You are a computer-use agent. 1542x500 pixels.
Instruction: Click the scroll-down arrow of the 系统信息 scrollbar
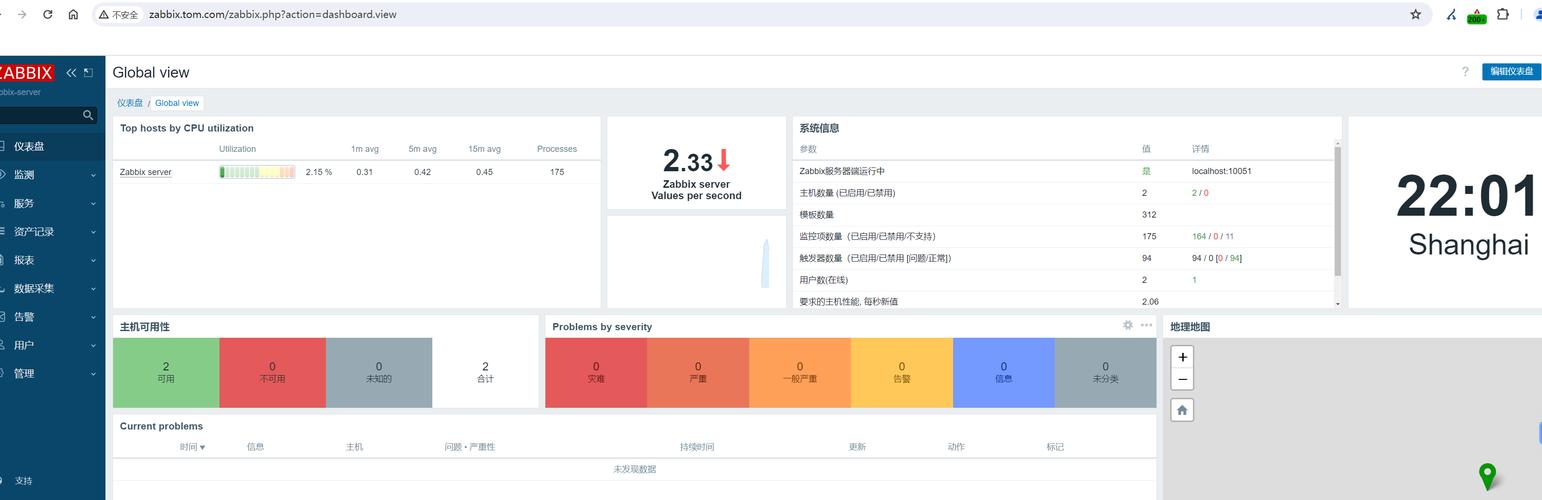1338,303
